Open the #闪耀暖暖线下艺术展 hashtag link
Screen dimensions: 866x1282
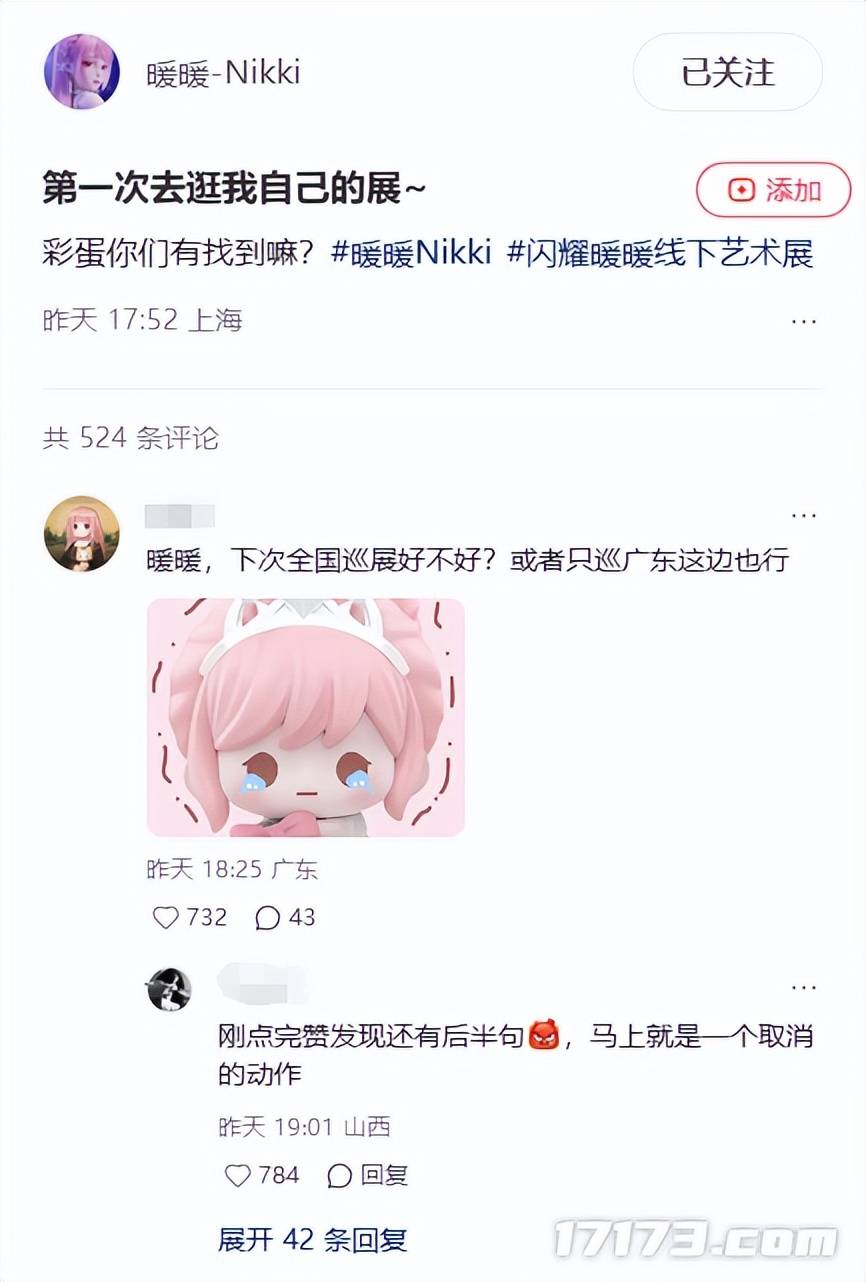[660, 253]
